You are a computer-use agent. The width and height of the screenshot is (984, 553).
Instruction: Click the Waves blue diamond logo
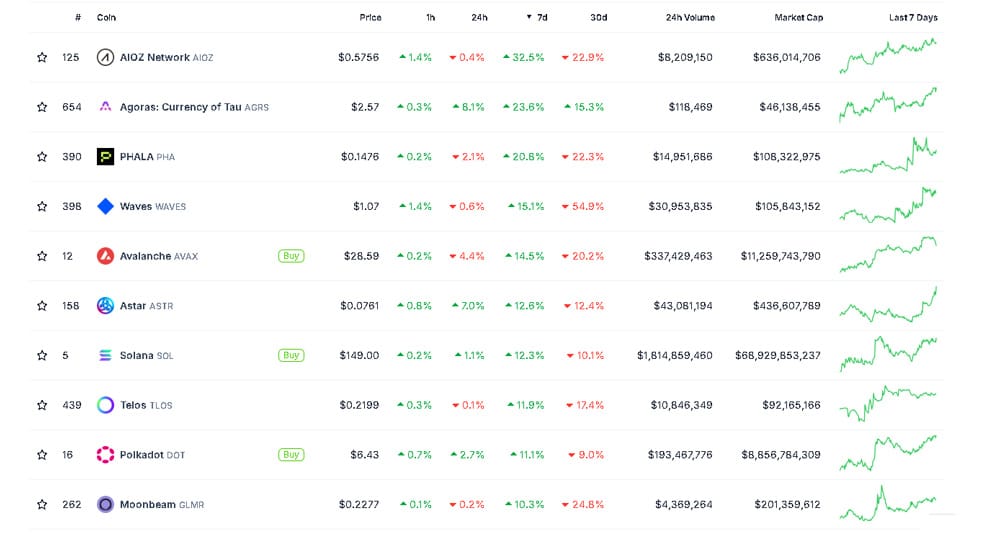pyautogui.click(x=105, y=206)
